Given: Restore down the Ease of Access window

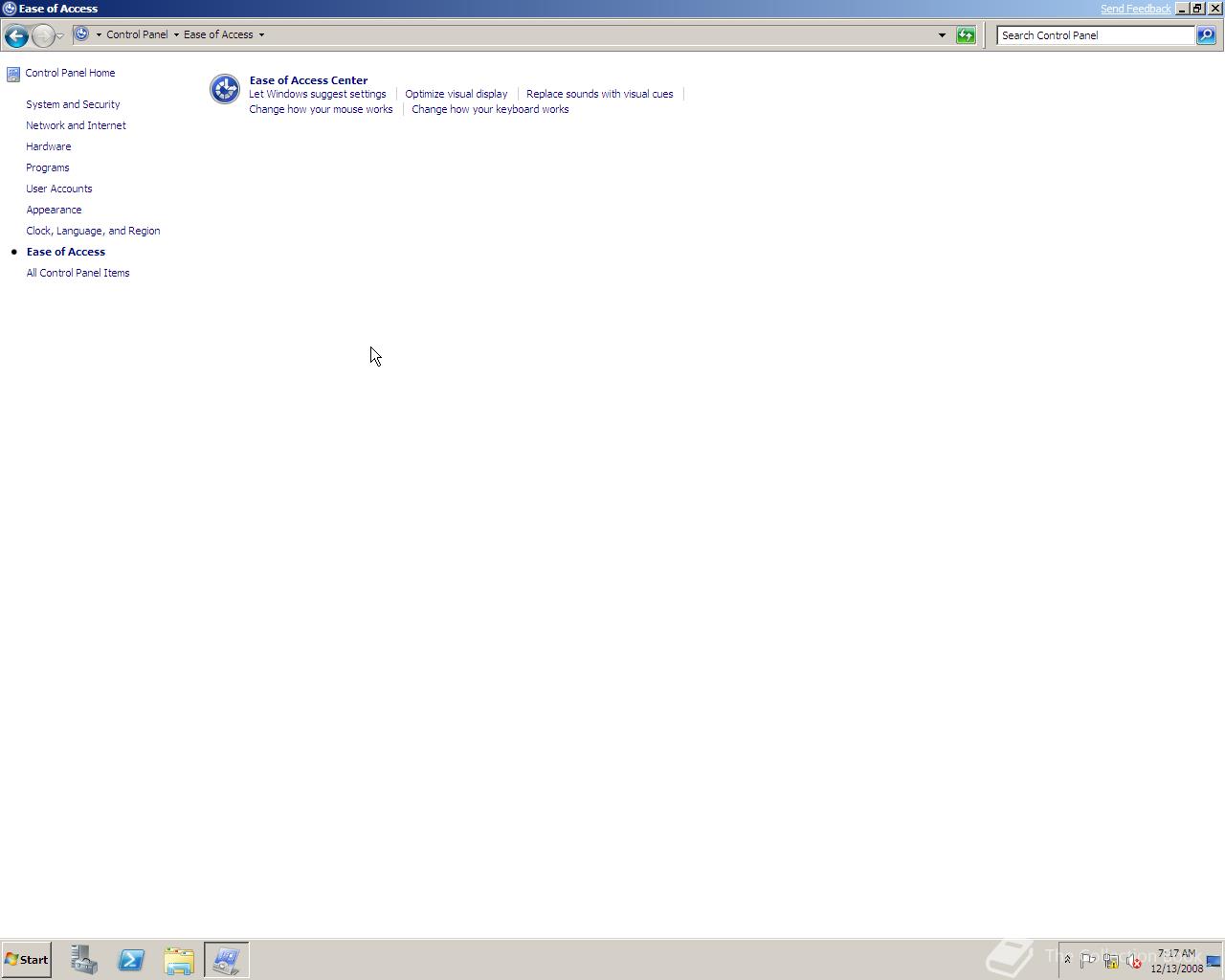Looking at the screenshot, I should (1197, 9).
